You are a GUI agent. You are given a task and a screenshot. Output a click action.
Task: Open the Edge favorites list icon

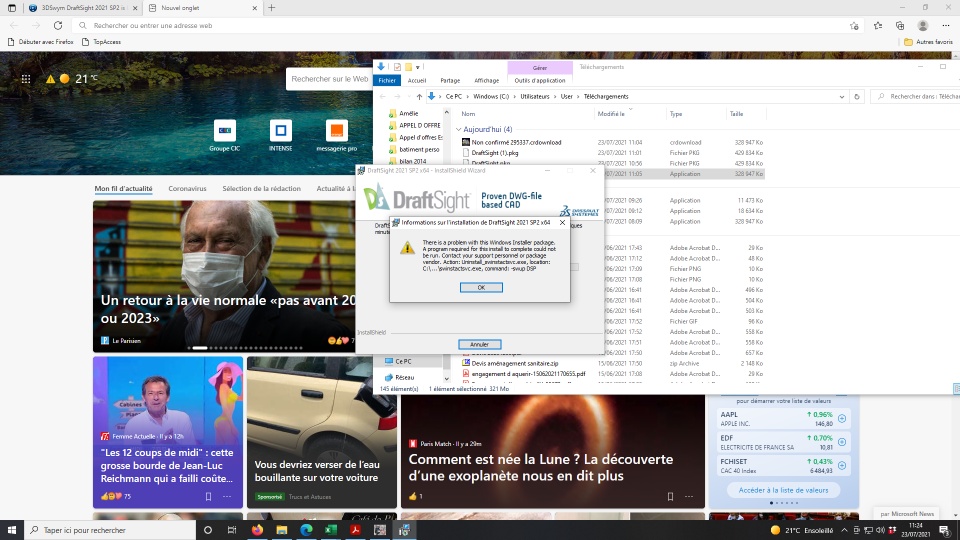[x=878, y=26]
